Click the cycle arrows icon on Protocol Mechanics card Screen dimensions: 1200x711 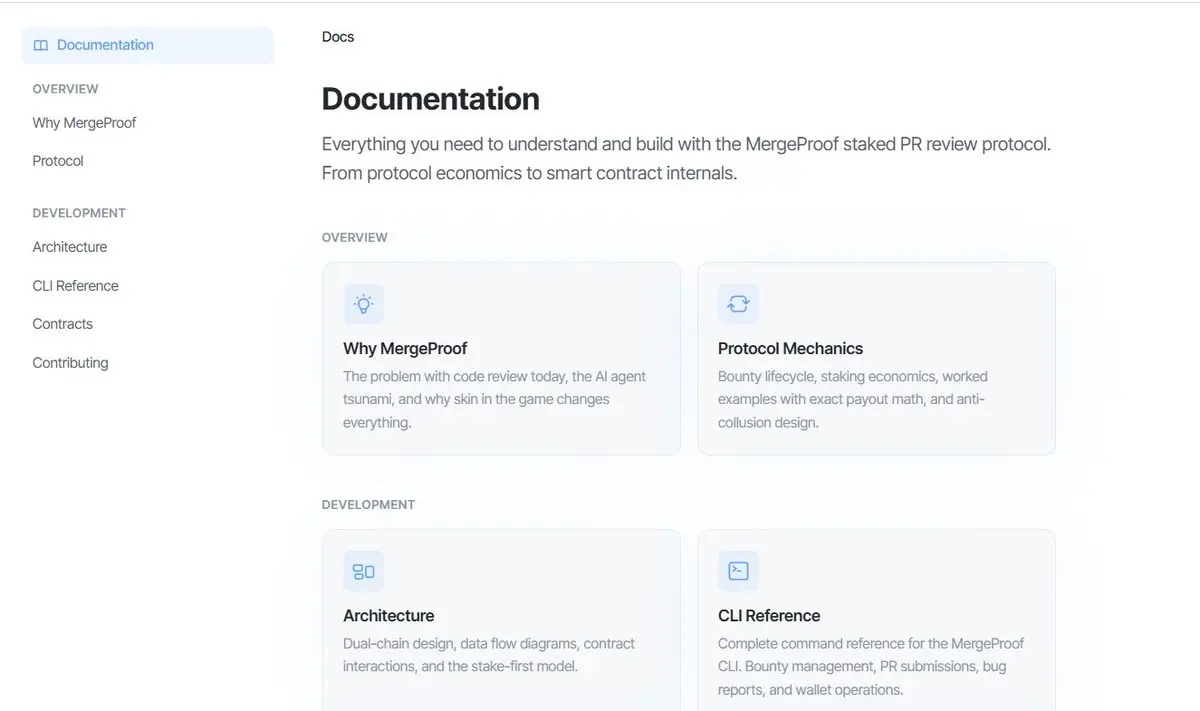point(738,304)
